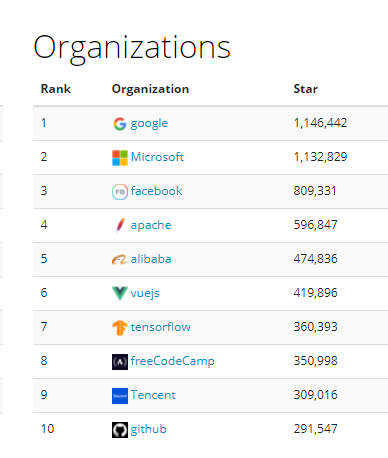Click the github octocat icon
388x458 pixels.
pos(120,430)
